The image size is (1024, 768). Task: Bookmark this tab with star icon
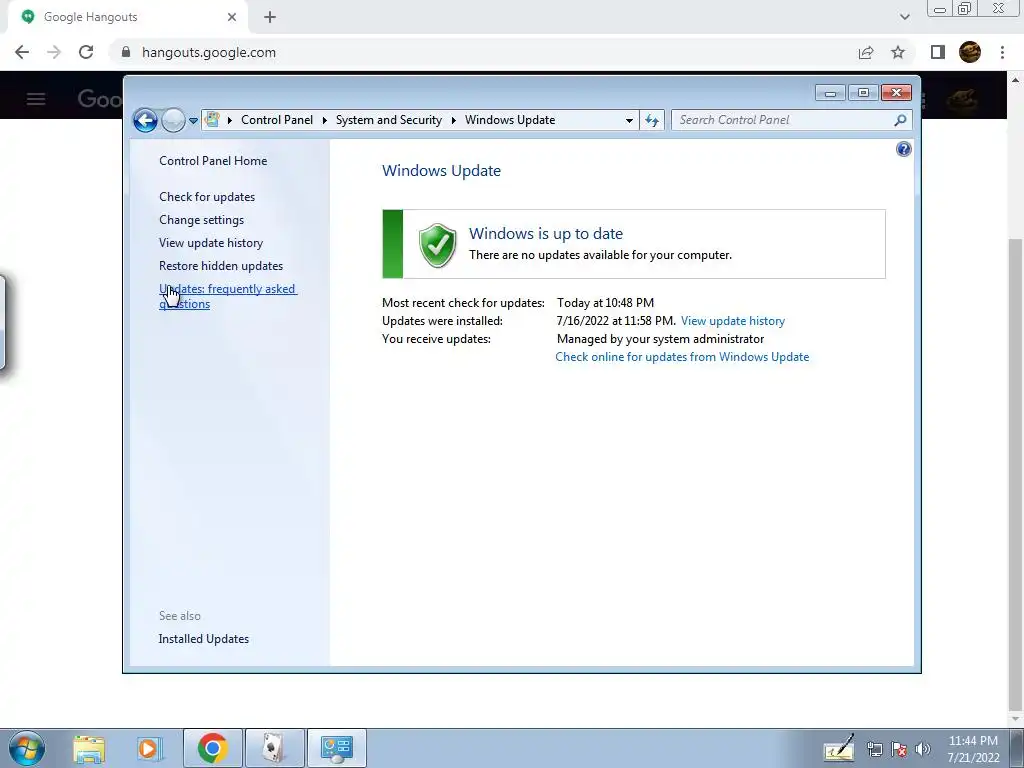[x=898, y=52]
